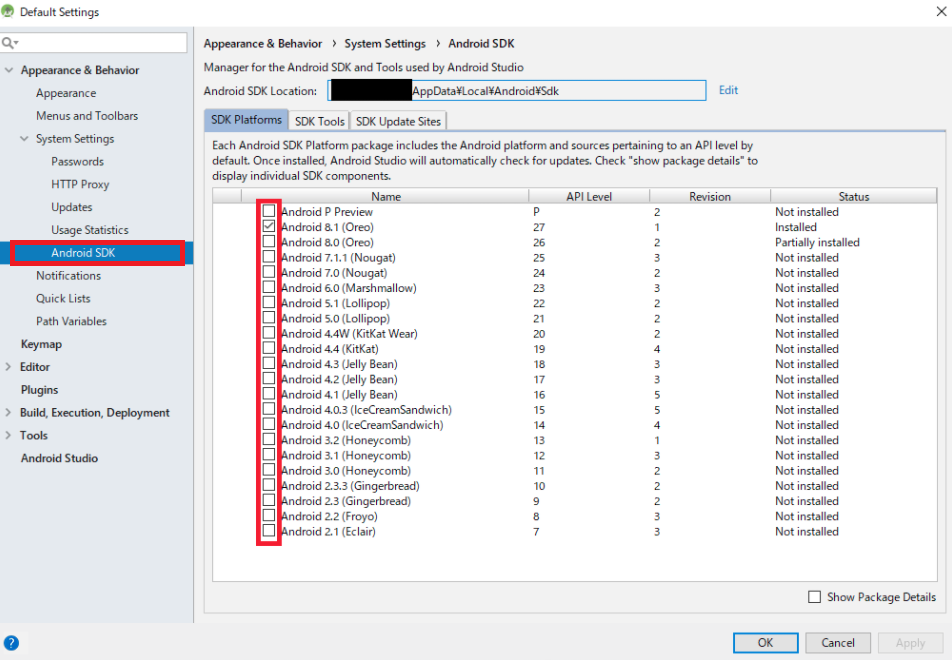The height and width of the screenshot is (660, 952).
Task: Check the Android 2.3.3 (Gingerbread) checkbox
Action: click(269, 485)
